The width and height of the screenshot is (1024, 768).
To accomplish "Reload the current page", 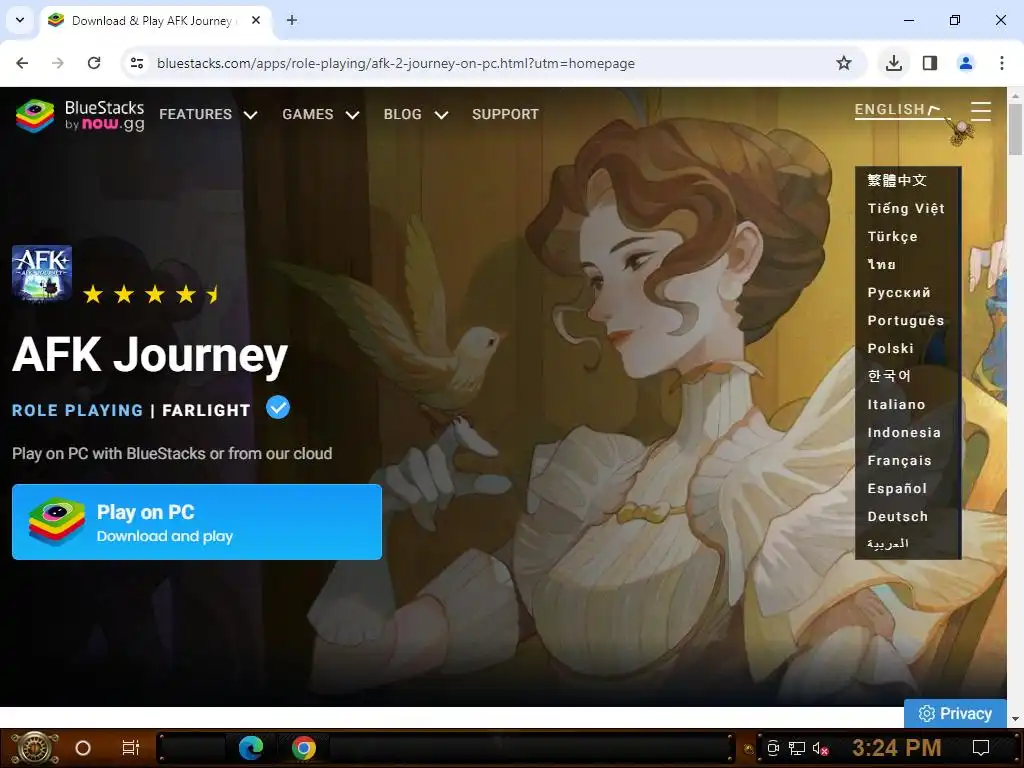I will pyautogui.click(x=94, y=63).
